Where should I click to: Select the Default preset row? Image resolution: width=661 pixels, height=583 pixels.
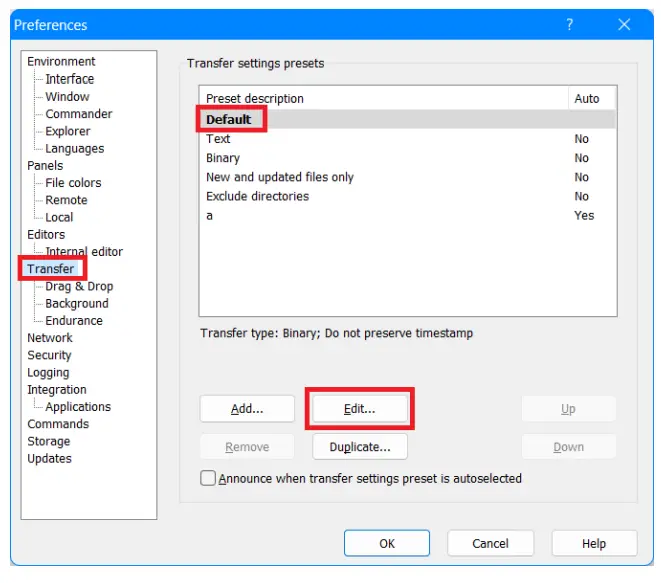(x=408, y=119)
